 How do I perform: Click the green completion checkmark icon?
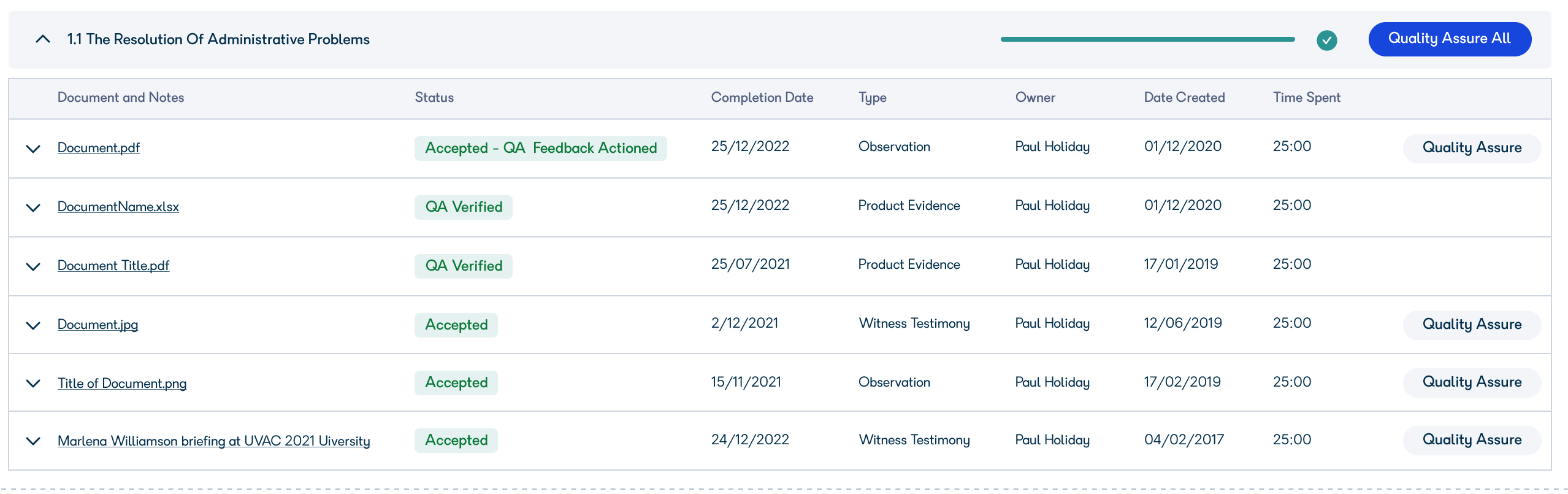1326,41
